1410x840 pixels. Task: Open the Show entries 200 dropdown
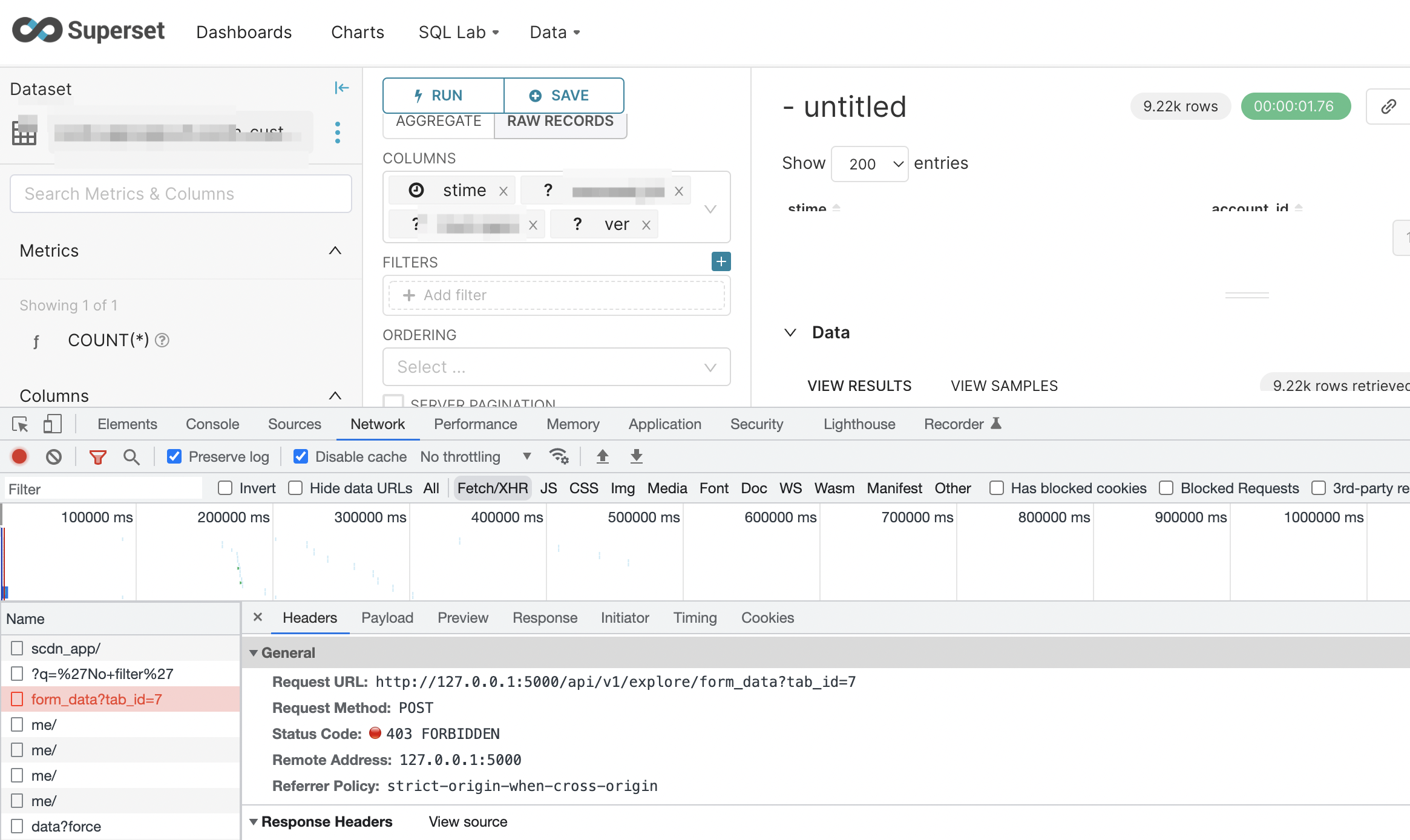[870, 164]
